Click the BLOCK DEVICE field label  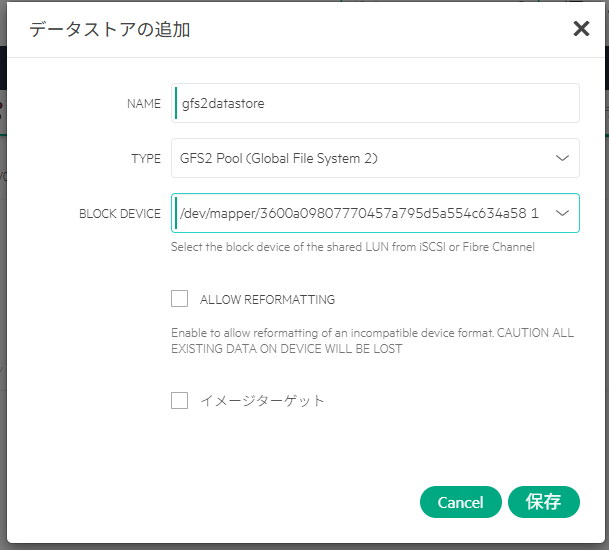(120, 214)
